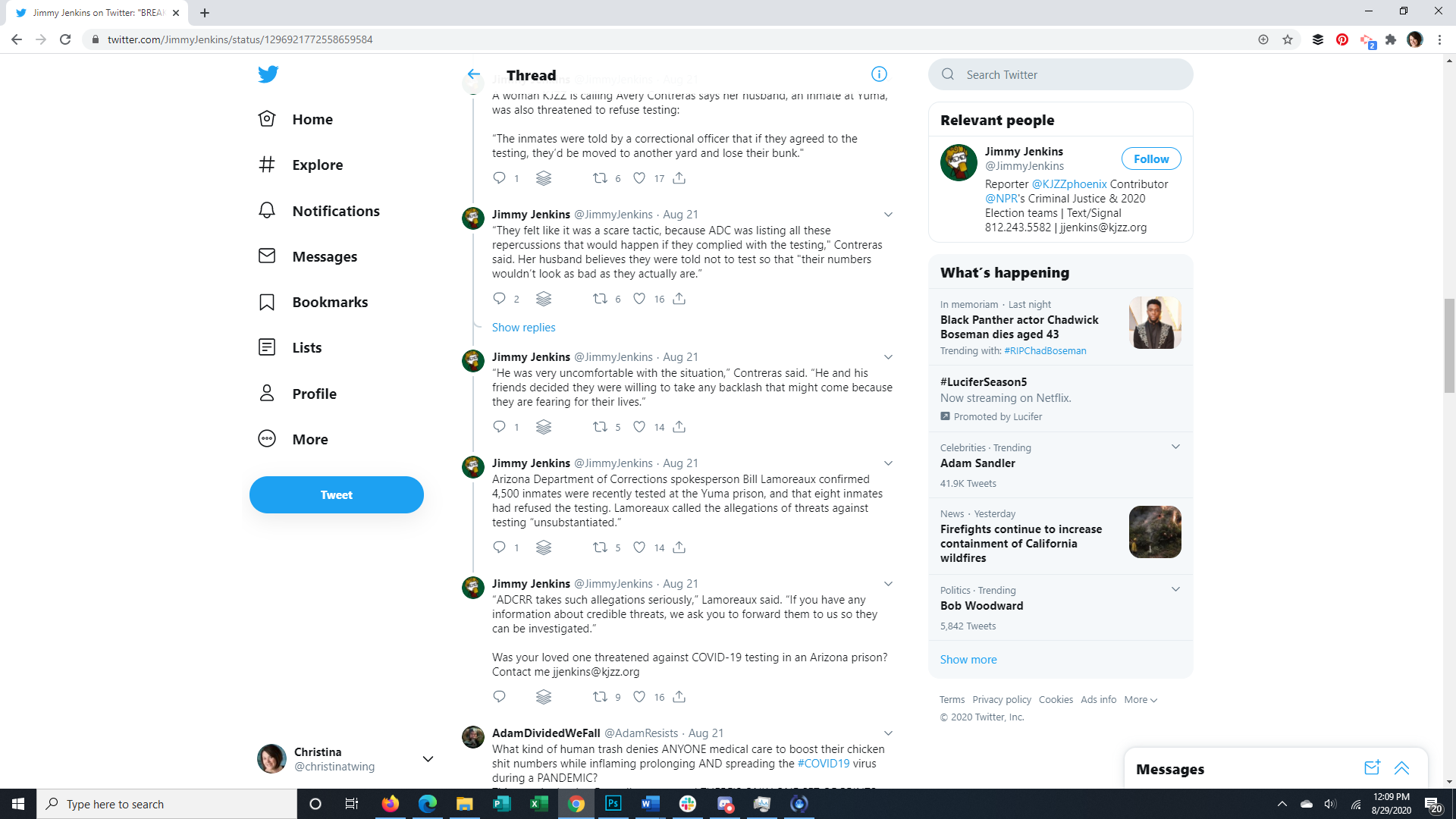Like the "They felt like" tweet
Screen dimensions: 1456x819
point(639,299)
